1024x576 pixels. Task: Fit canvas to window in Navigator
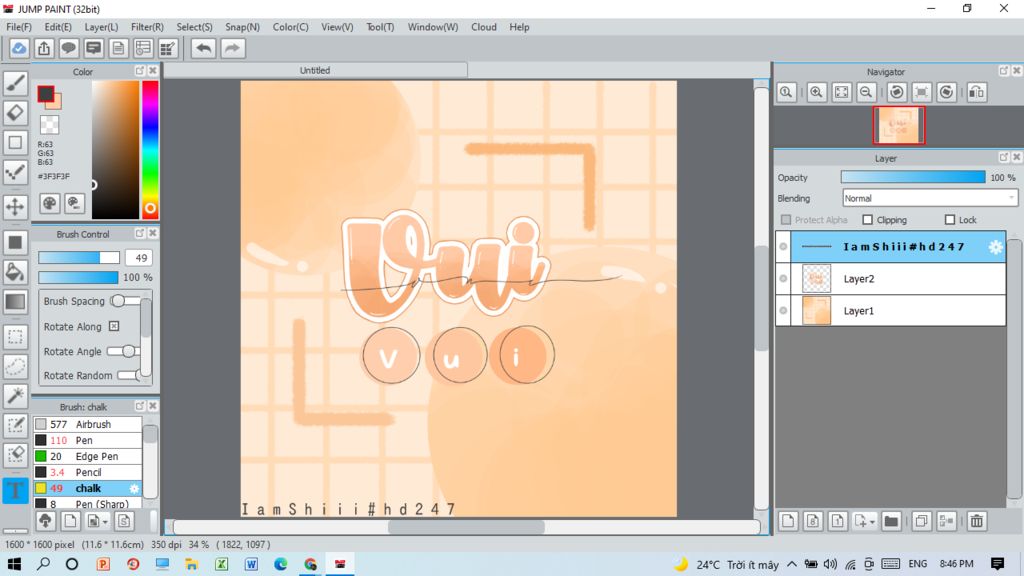tap(842, 92)
